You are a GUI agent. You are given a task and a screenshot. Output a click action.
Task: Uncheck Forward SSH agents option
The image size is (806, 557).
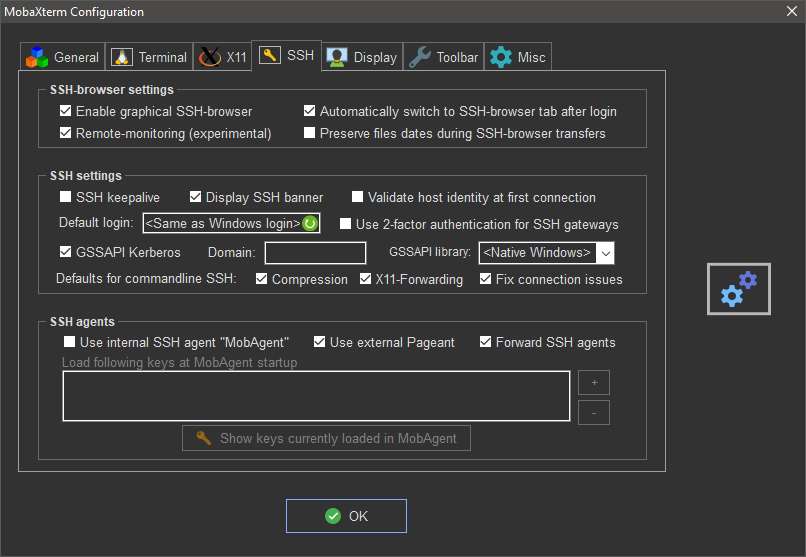pyautogui.click(x=486, y=342)
